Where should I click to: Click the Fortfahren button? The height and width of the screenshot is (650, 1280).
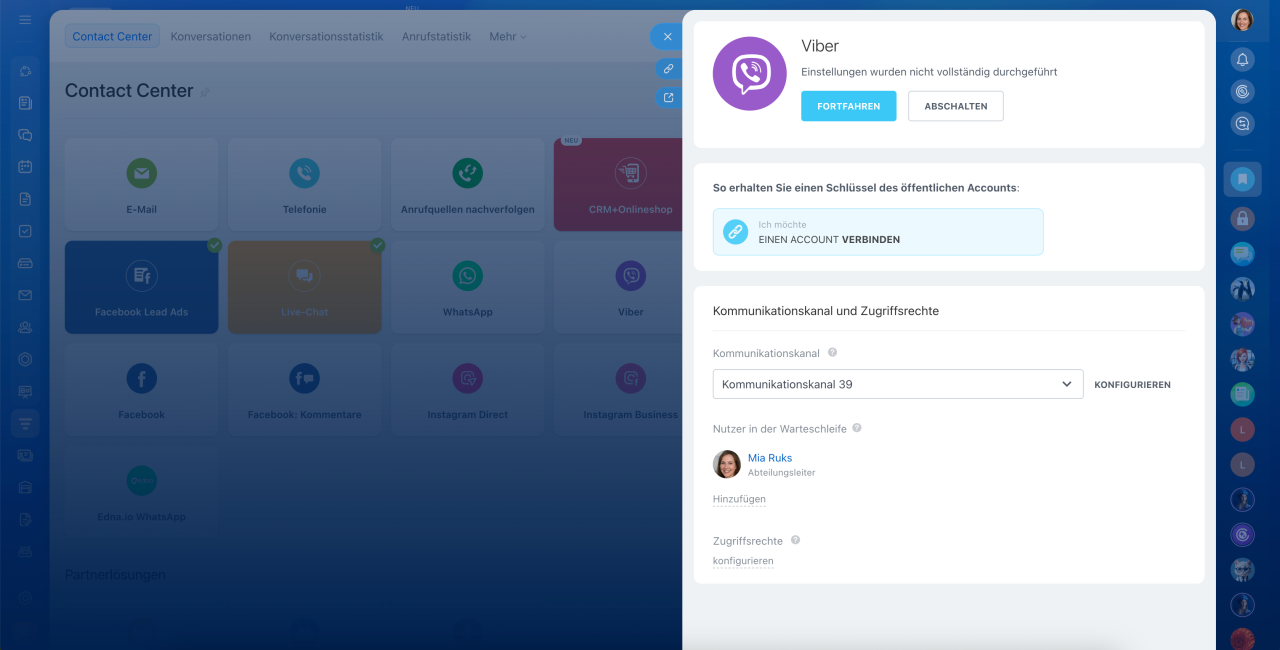tap(849, 106)
